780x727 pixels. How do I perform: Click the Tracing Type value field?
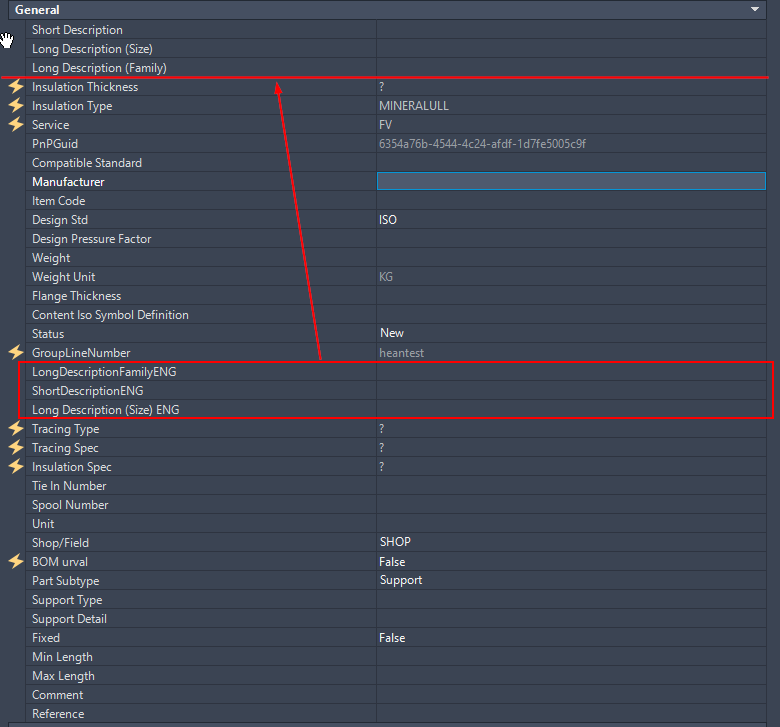click(571, 428)
